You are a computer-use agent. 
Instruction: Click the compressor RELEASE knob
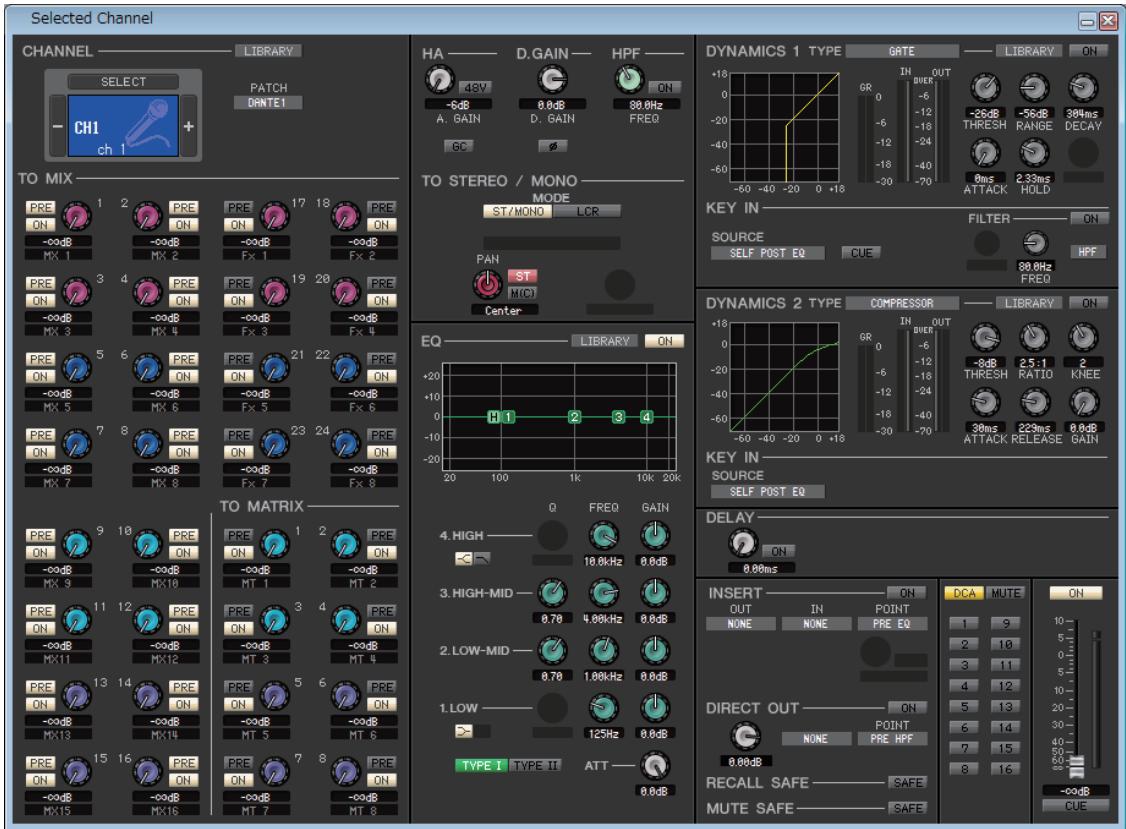pos(1036,402)
